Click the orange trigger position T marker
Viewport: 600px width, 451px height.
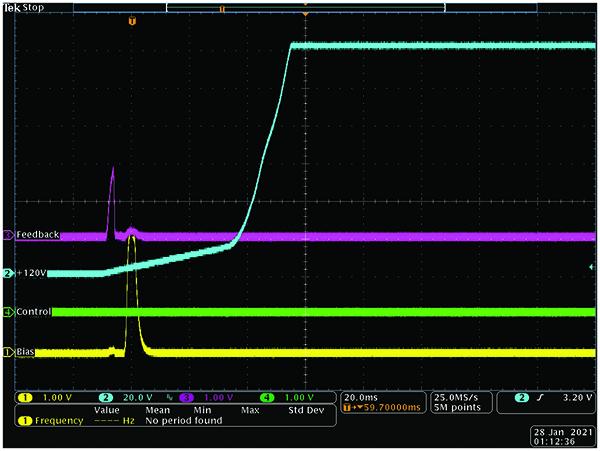[130, 20]
